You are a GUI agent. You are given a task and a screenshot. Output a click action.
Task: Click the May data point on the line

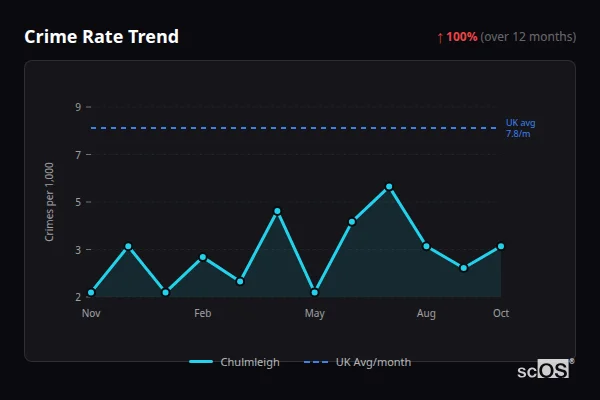pos(315,292)
